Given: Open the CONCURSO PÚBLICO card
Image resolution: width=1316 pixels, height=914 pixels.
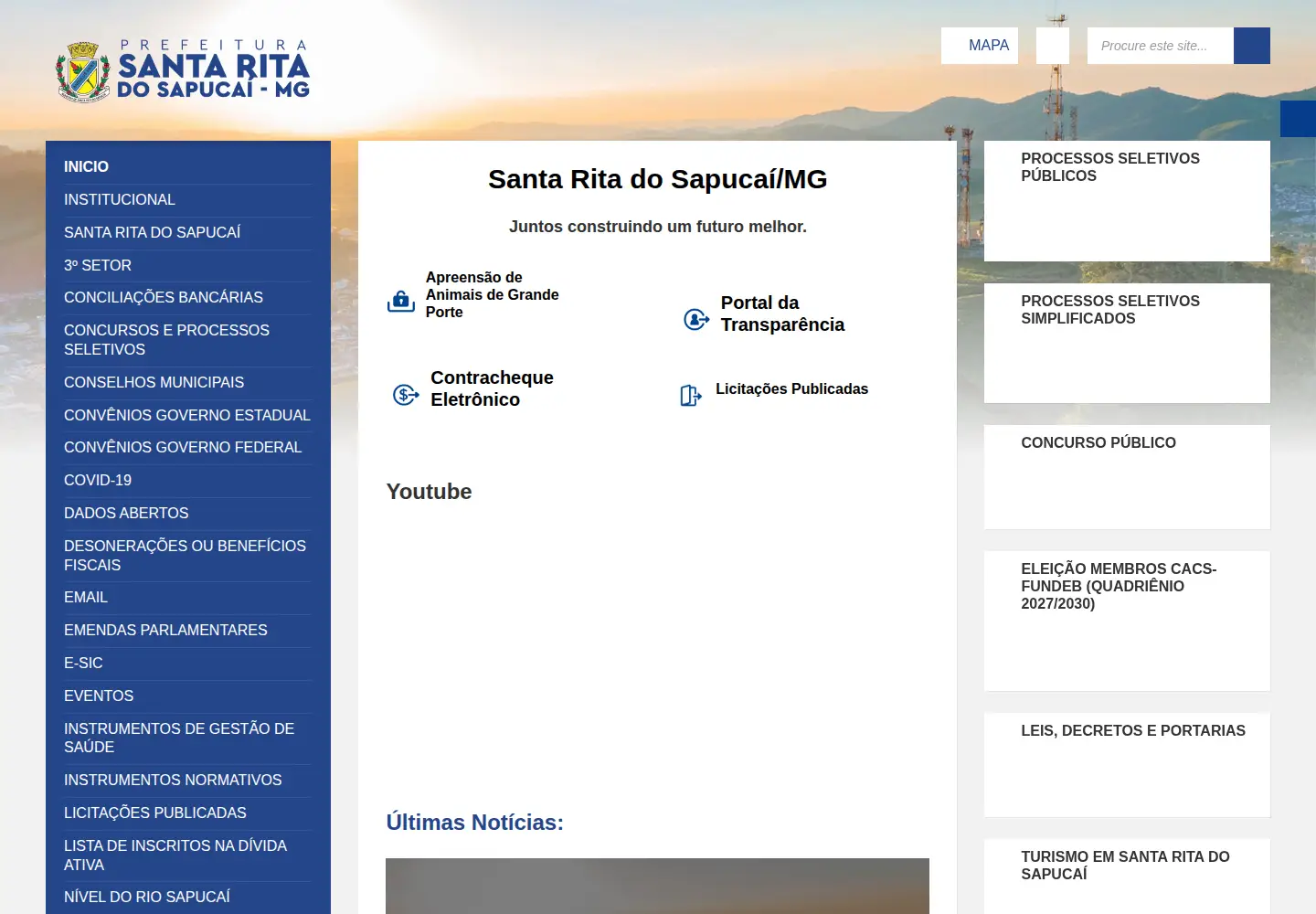Looking at the screenshot, I should (x=1127, y=477).
